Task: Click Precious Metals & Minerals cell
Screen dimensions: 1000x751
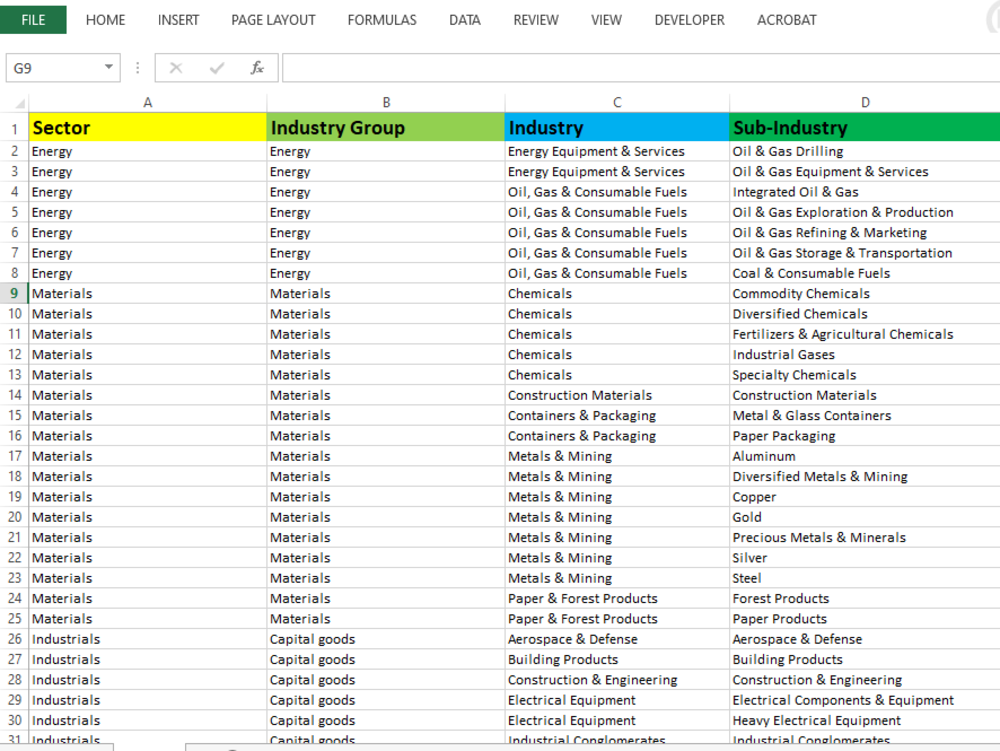Action: pyautogui.click(x=865, y=537)
